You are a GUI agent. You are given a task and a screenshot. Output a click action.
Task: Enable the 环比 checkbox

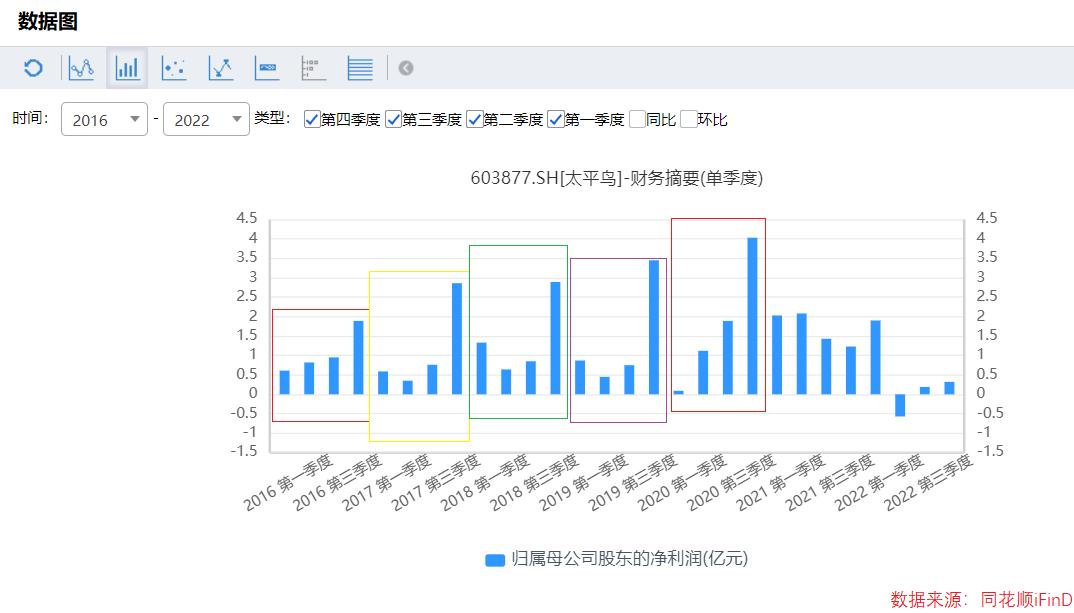[x=688, y=120]
